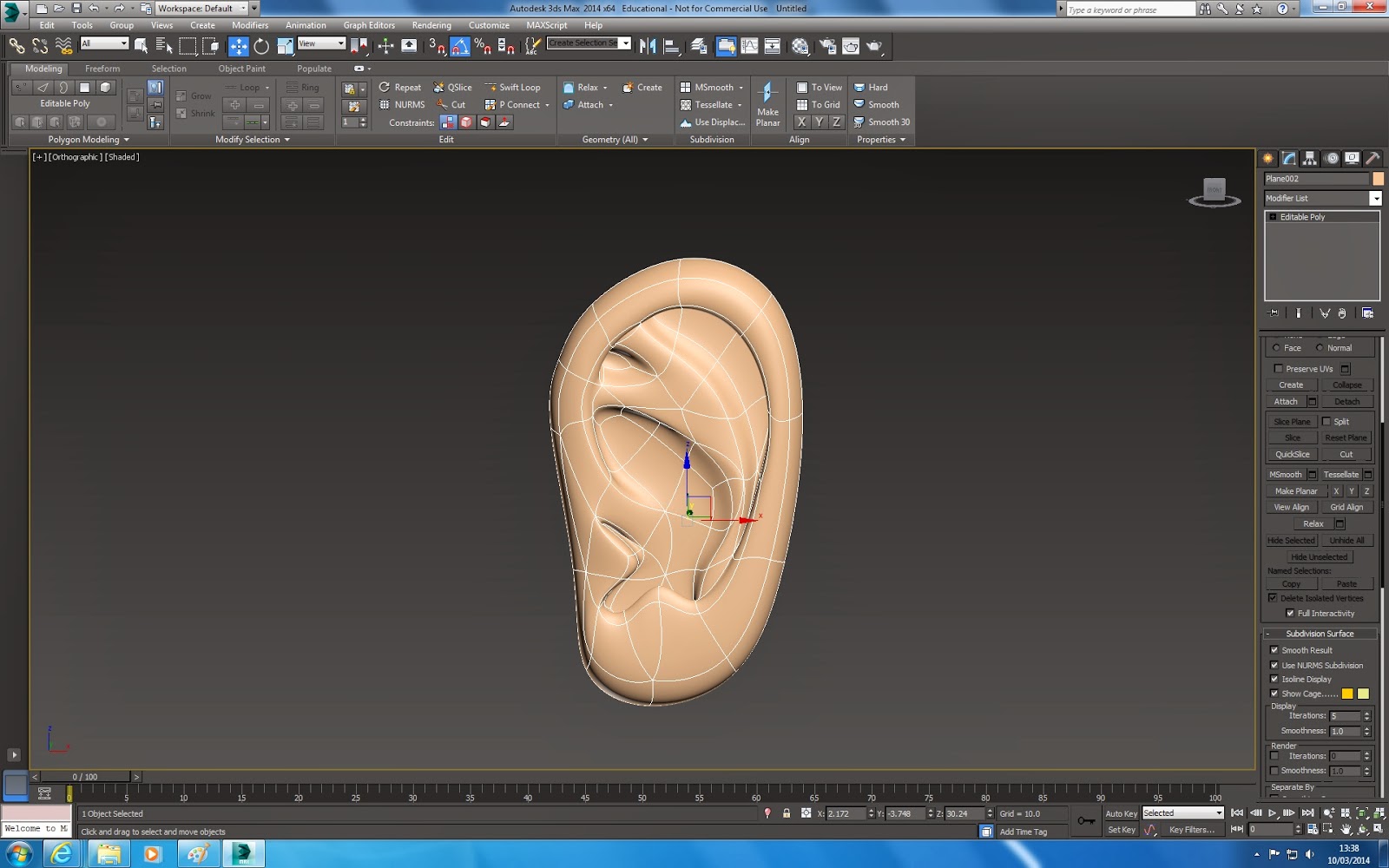1389x868 pixels.
Task: Click the Select by Name icon
Action: coord(164,46)
